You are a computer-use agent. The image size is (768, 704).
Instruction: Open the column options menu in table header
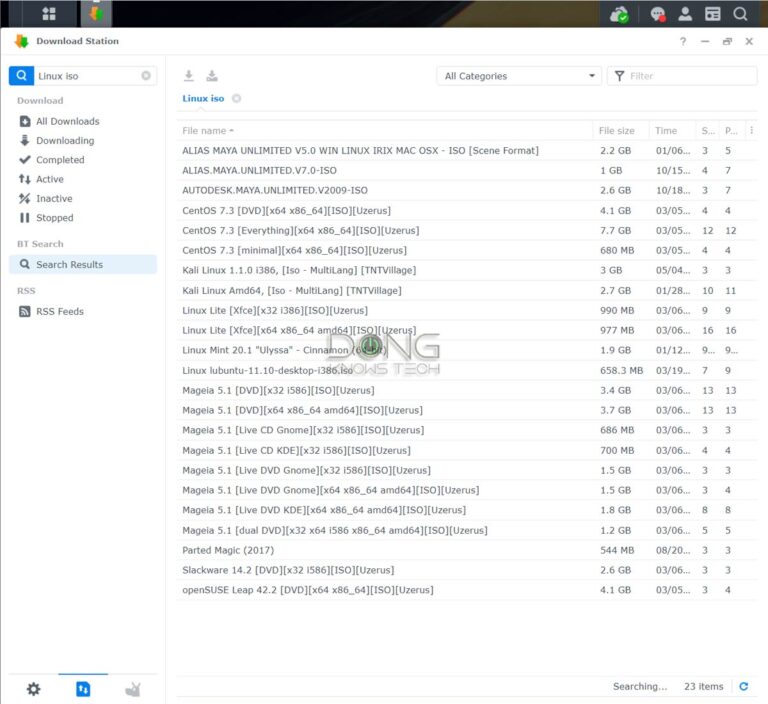(752, 131)
